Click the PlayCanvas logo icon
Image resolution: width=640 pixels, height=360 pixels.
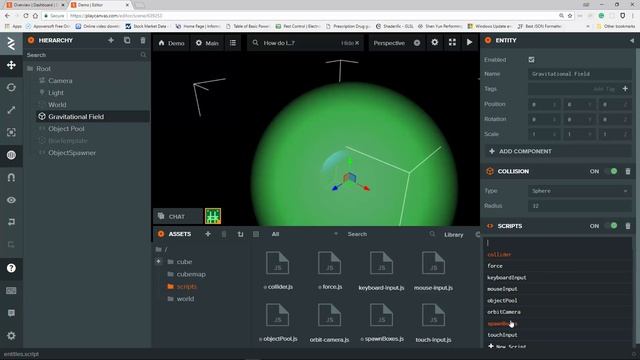(11, 43)
